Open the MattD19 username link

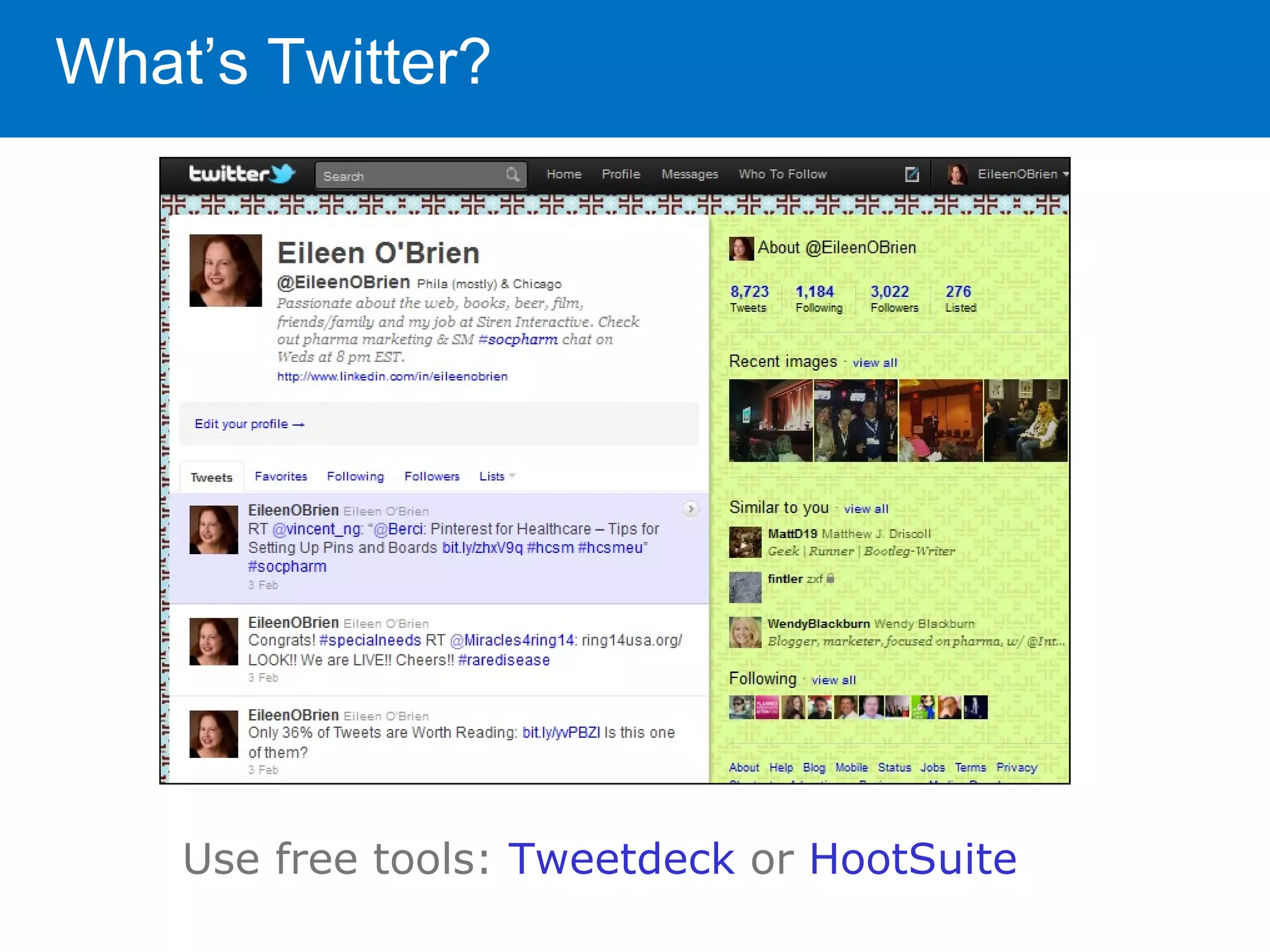click(x=792, y=534)
